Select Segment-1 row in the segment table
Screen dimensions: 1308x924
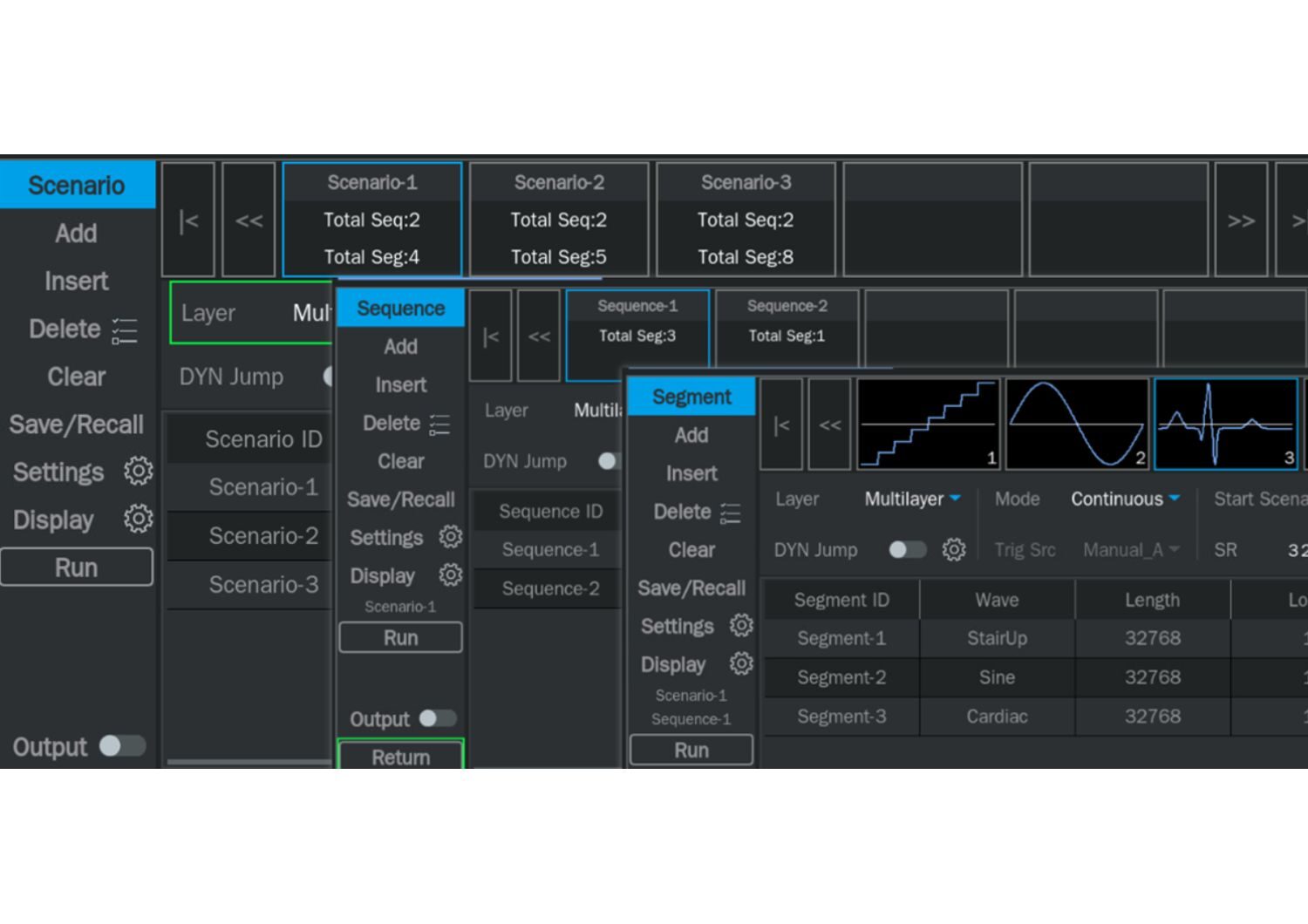point(1036,638)
